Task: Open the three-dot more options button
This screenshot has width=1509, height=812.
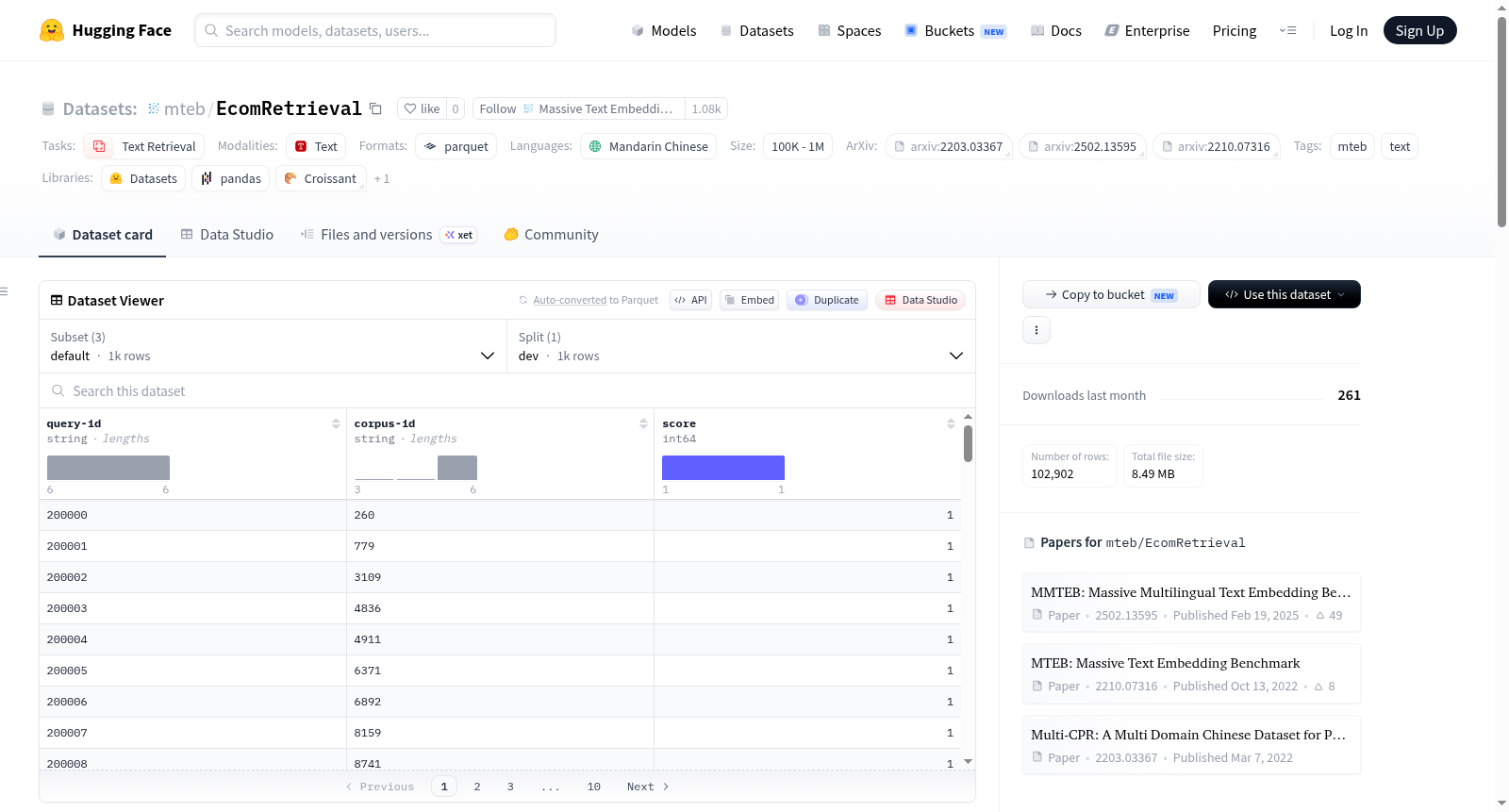Action: (x=1036, y=330)
